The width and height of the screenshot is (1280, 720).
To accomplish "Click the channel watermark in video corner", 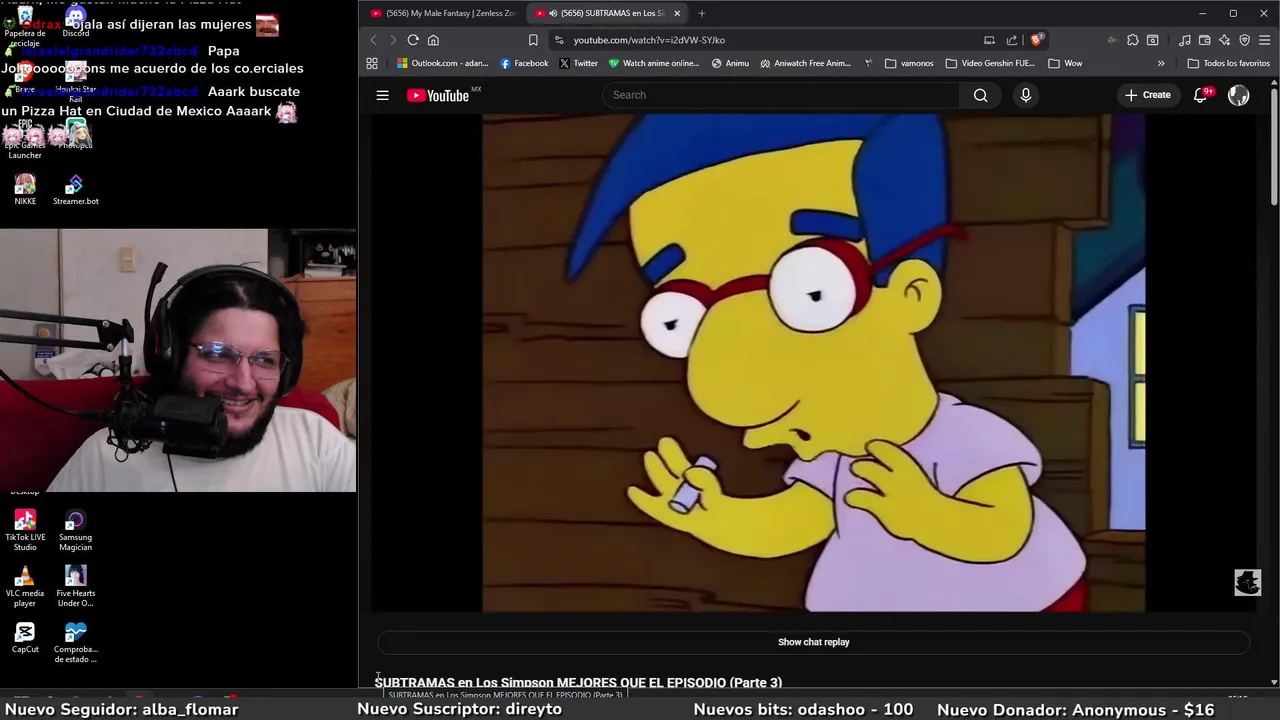I will (x=1247, y=582).
